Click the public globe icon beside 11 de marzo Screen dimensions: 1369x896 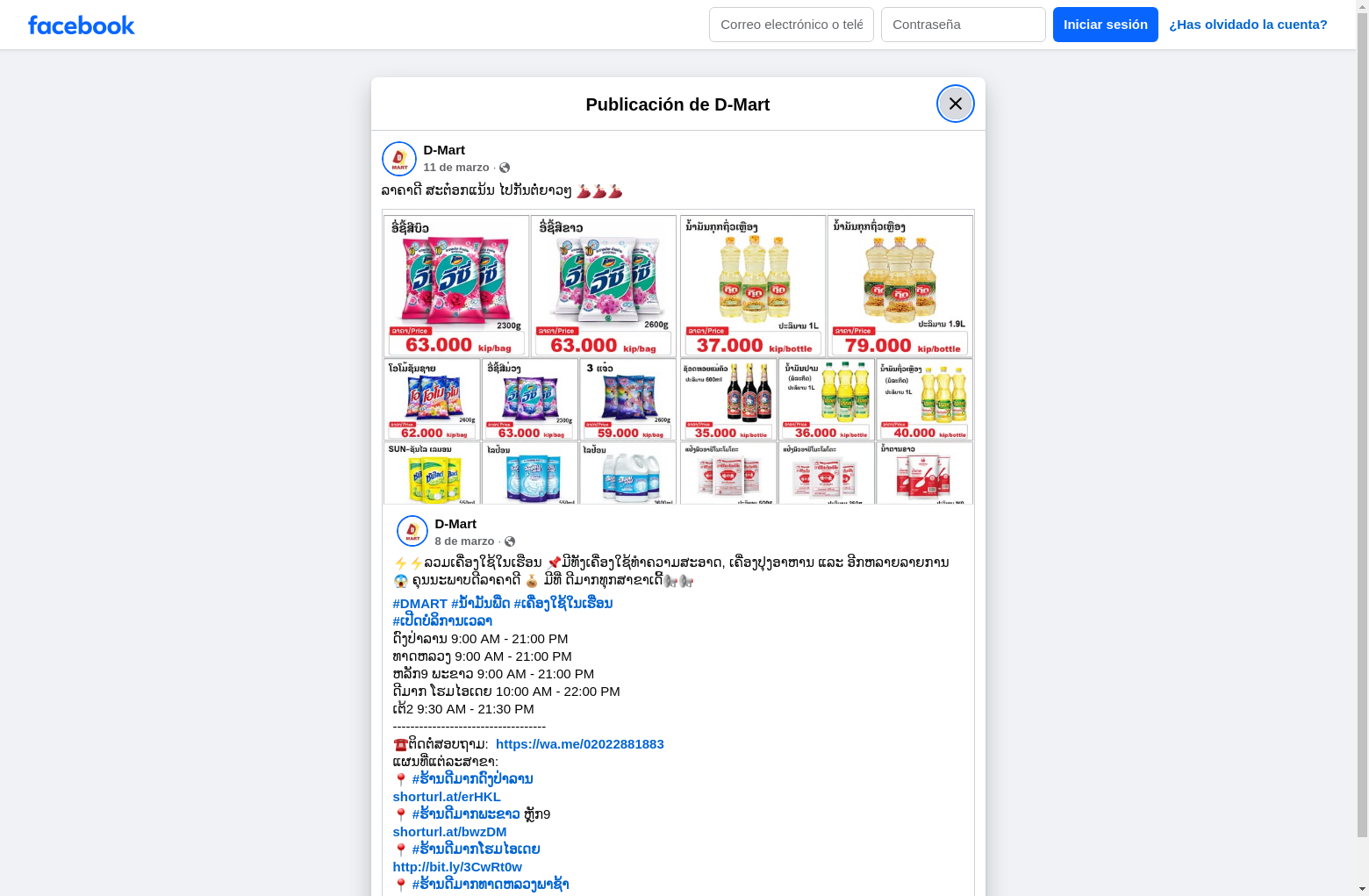point(505,168)
